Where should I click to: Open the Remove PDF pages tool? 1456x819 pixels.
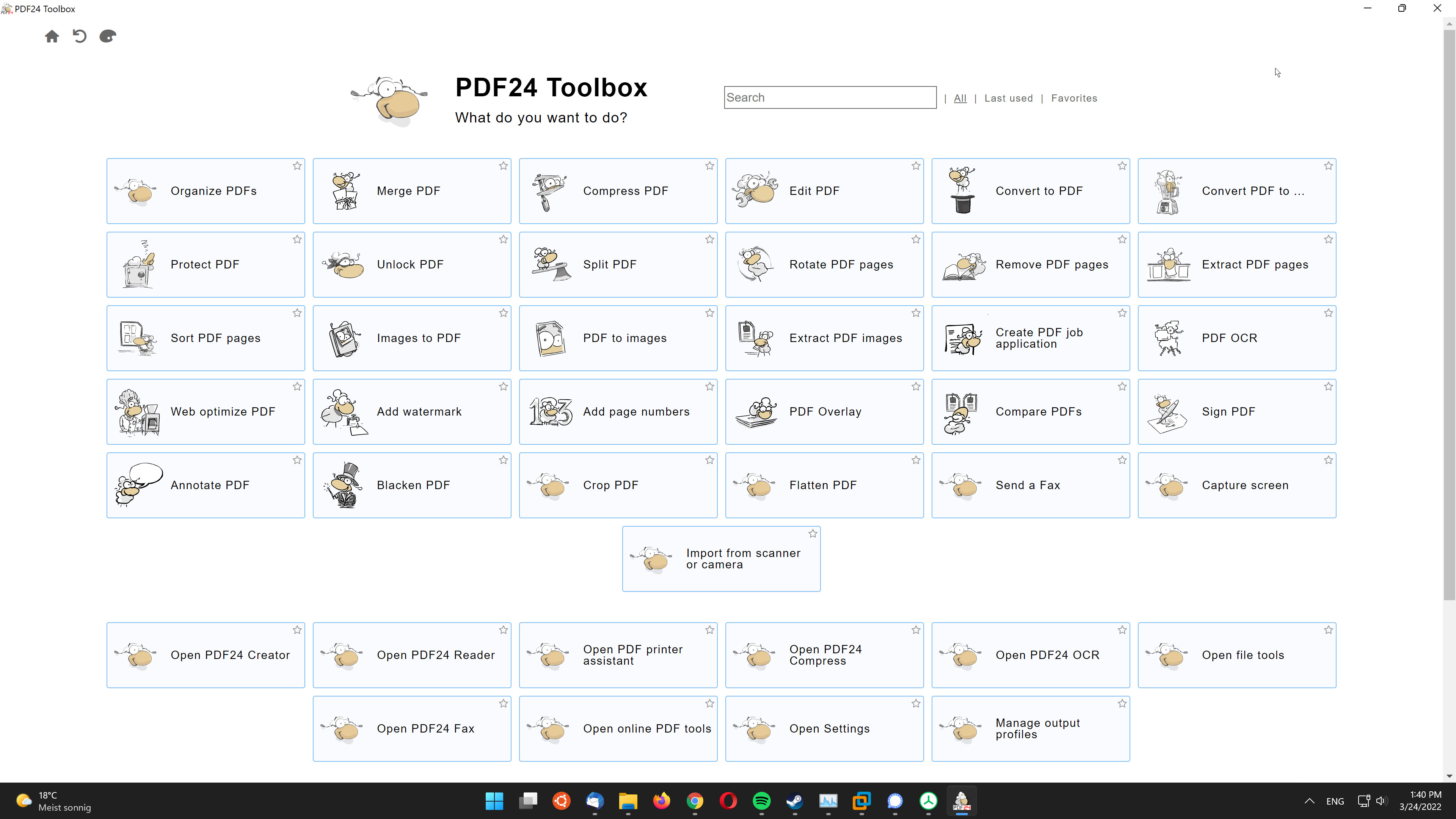pos(1031,265)
